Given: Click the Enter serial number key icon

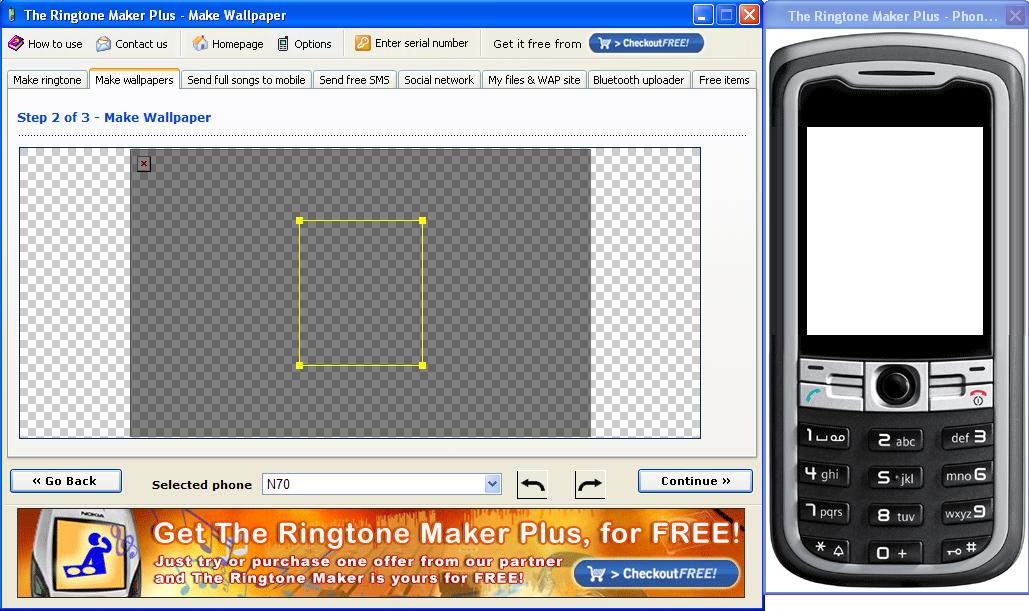Looking at the screenshot, I should pyautogui.click(x=363, y=43).
